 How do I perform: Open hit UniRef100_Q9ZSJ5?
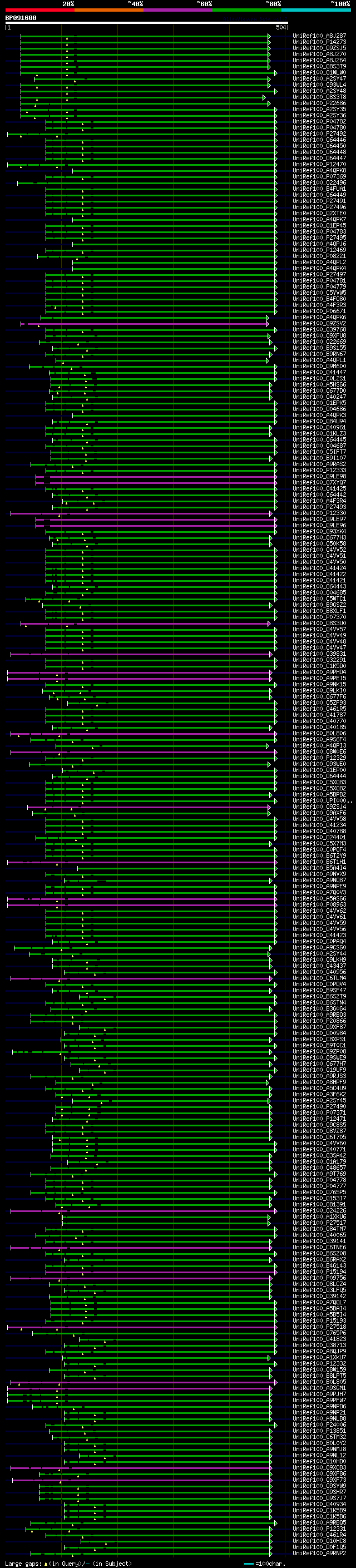(x=319, y=48)
